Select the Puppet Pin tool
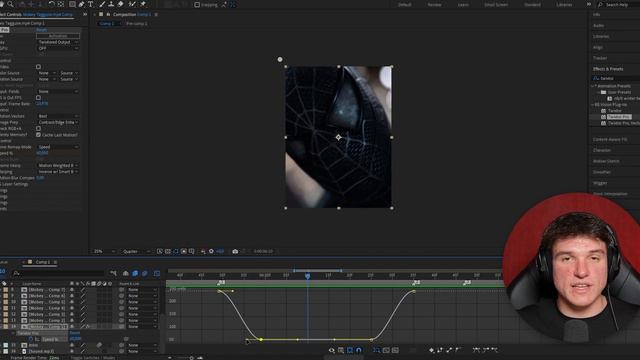The height and width of the screenshot is (360, 640). 143,4
